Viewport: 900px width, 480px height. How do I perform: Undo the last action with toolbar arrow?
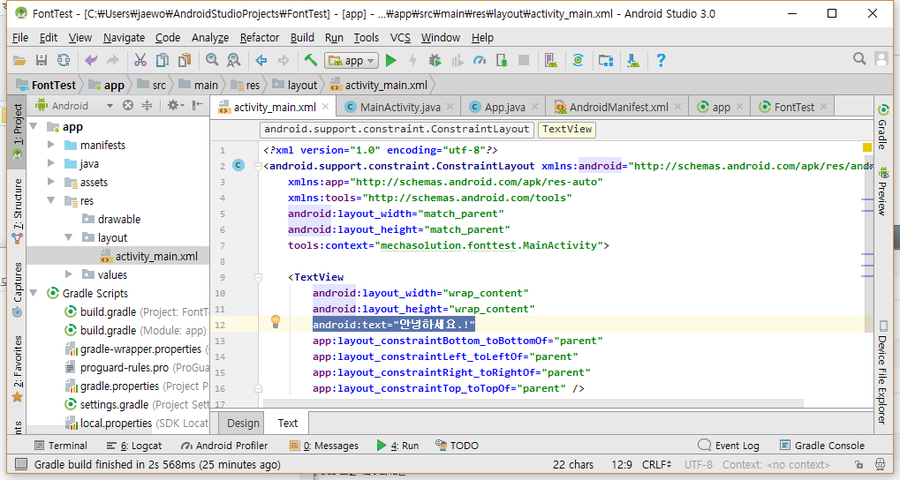pyautogui.click(x=91, y=60)
